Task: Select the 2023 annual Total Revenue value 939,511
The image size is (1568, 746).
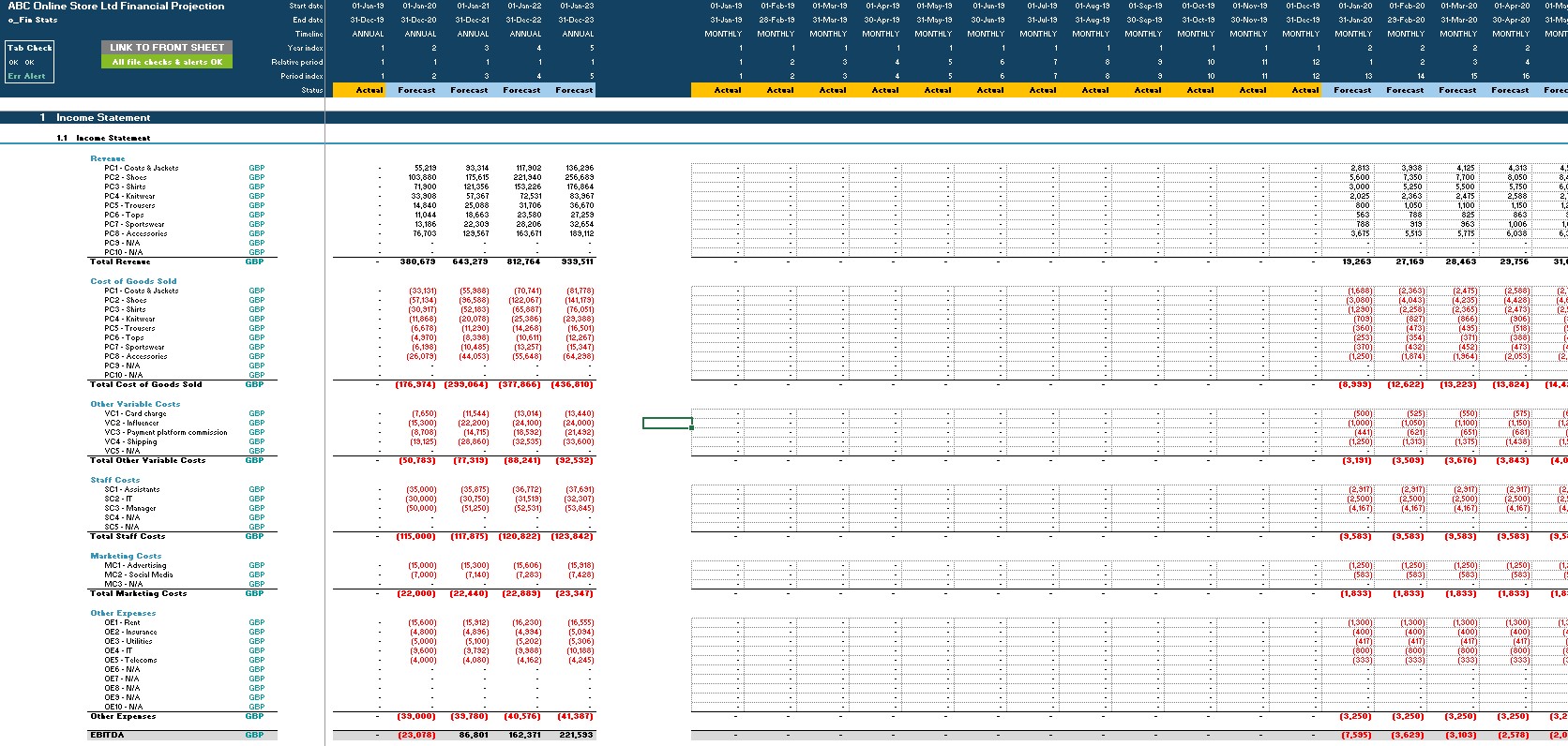Action: [575, 261]
